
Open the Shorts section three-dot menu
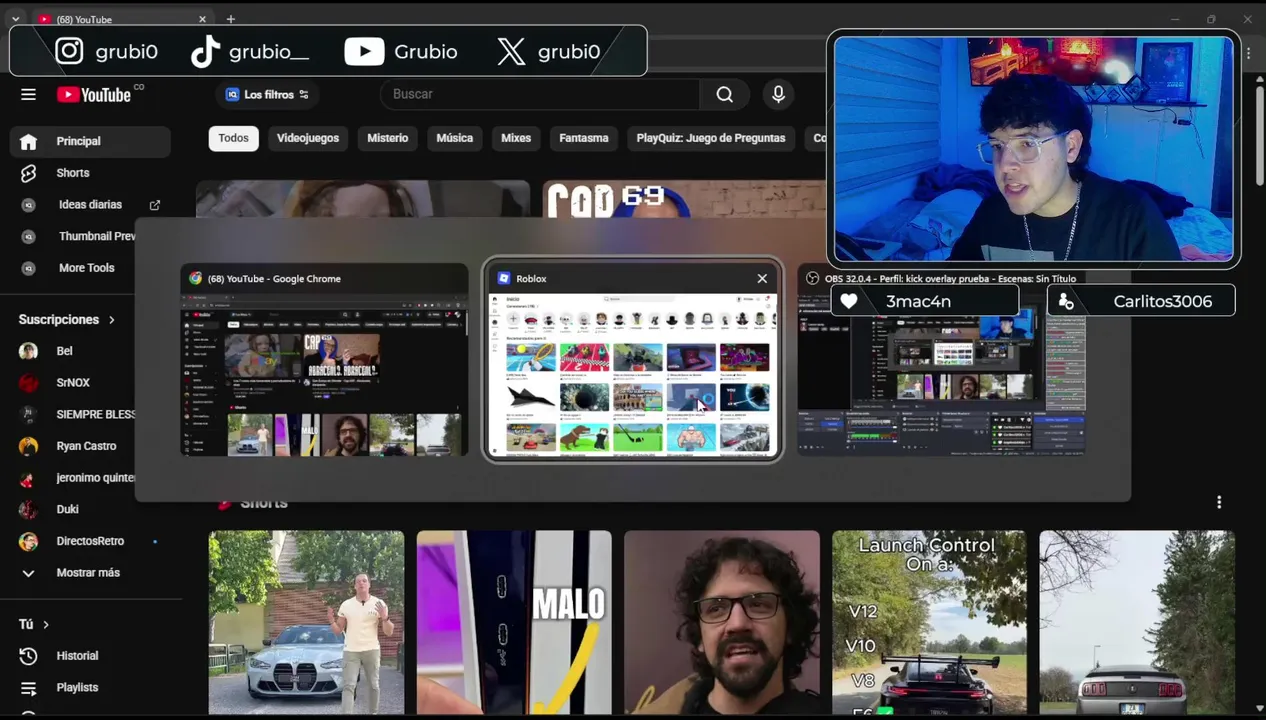[1219, 502]
